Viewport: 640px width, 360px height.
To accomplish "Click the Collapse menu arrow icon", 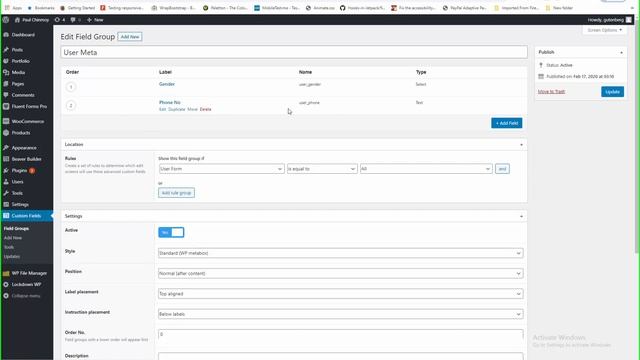I will (6, 296).
